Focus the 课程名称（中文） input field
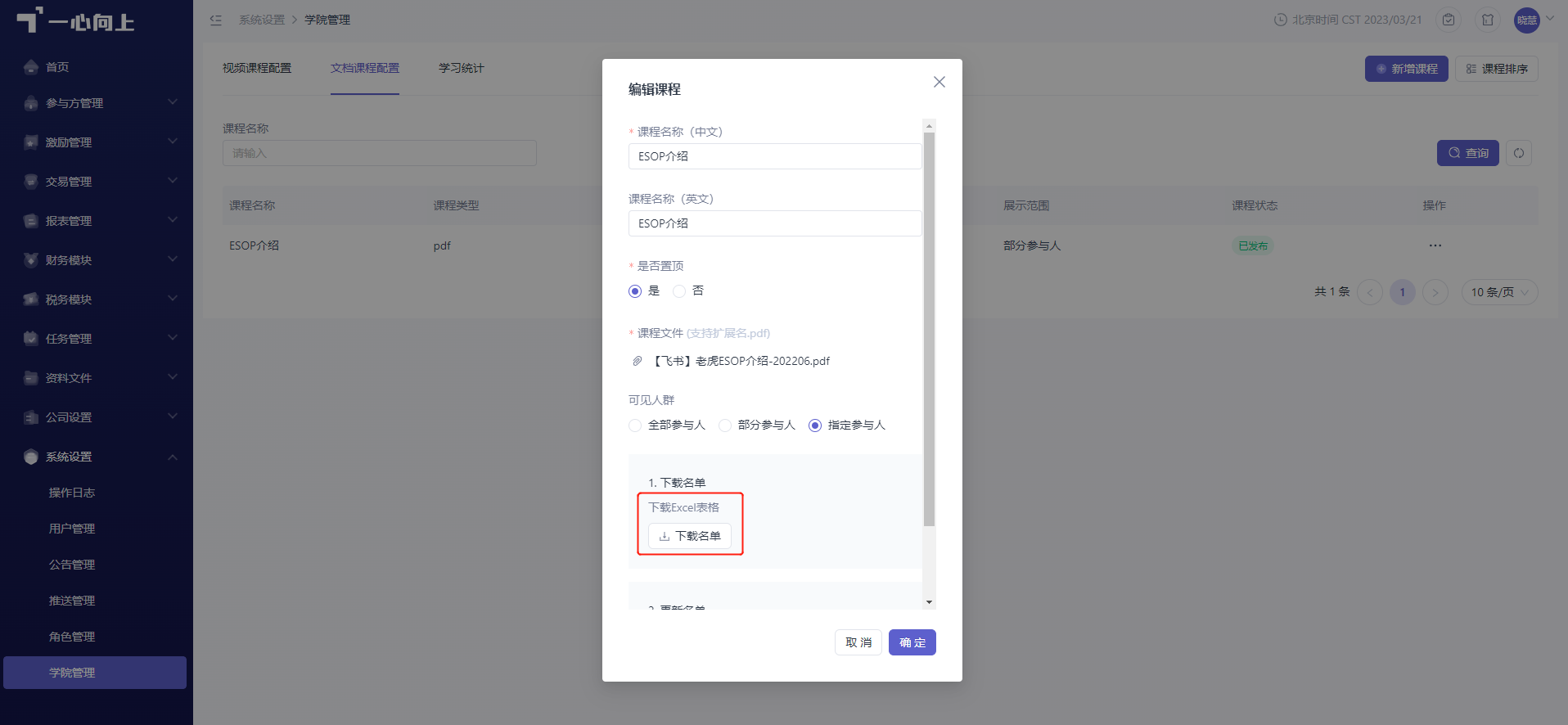Image resolution: width=1568 pixels, height=725 pixels. (775, 156)
